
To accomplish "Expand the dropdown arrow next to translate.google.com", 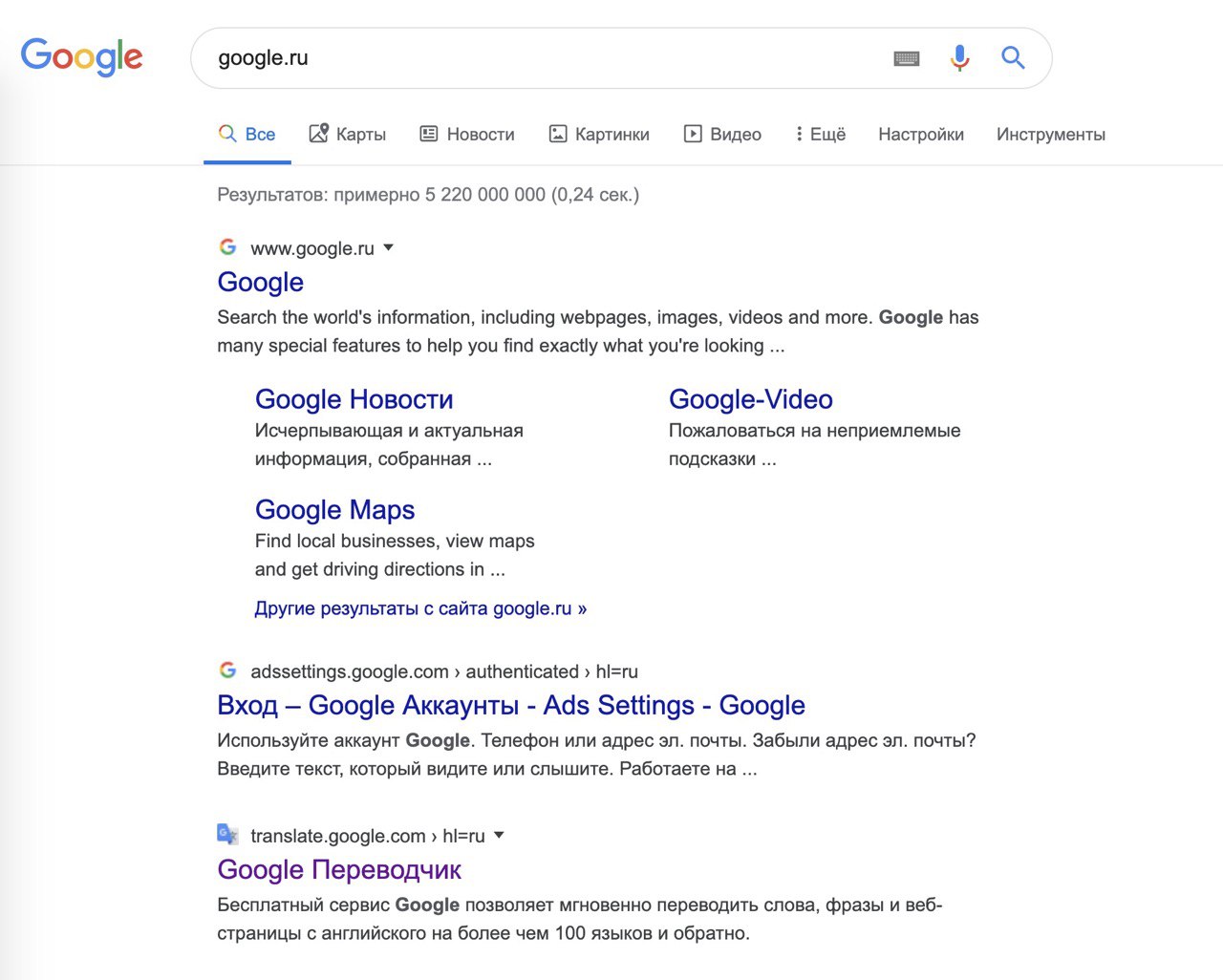I will 499,835.
